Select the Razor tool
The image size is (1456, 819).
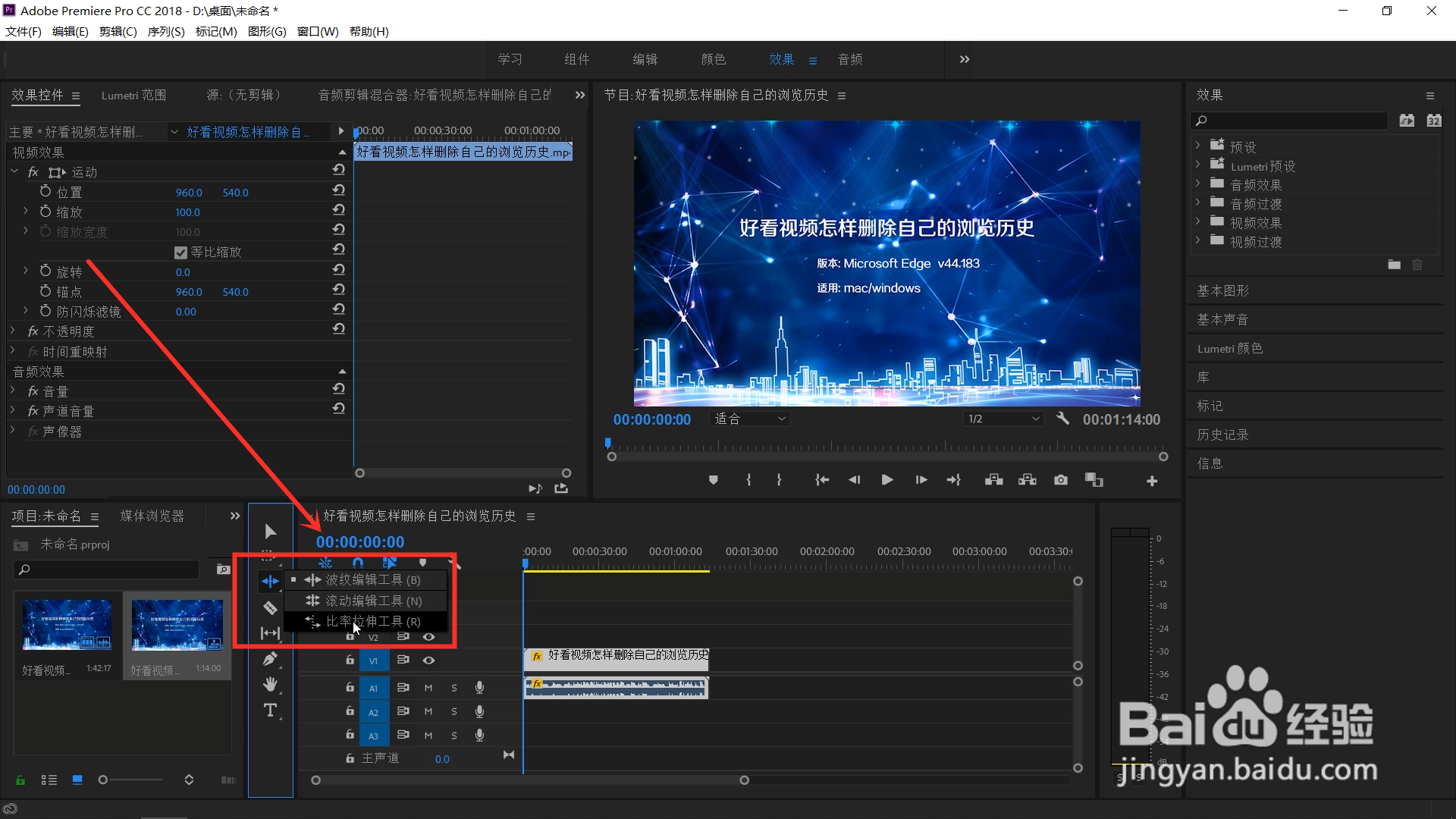(270, 607)
